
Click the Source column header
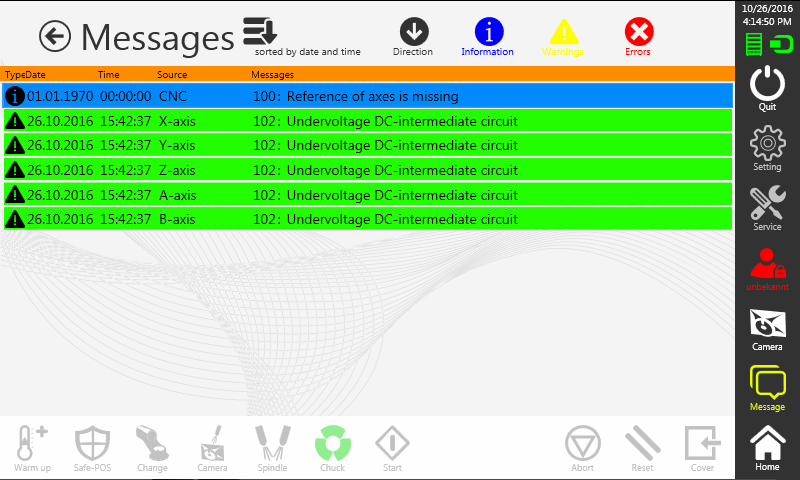(172, 75)
